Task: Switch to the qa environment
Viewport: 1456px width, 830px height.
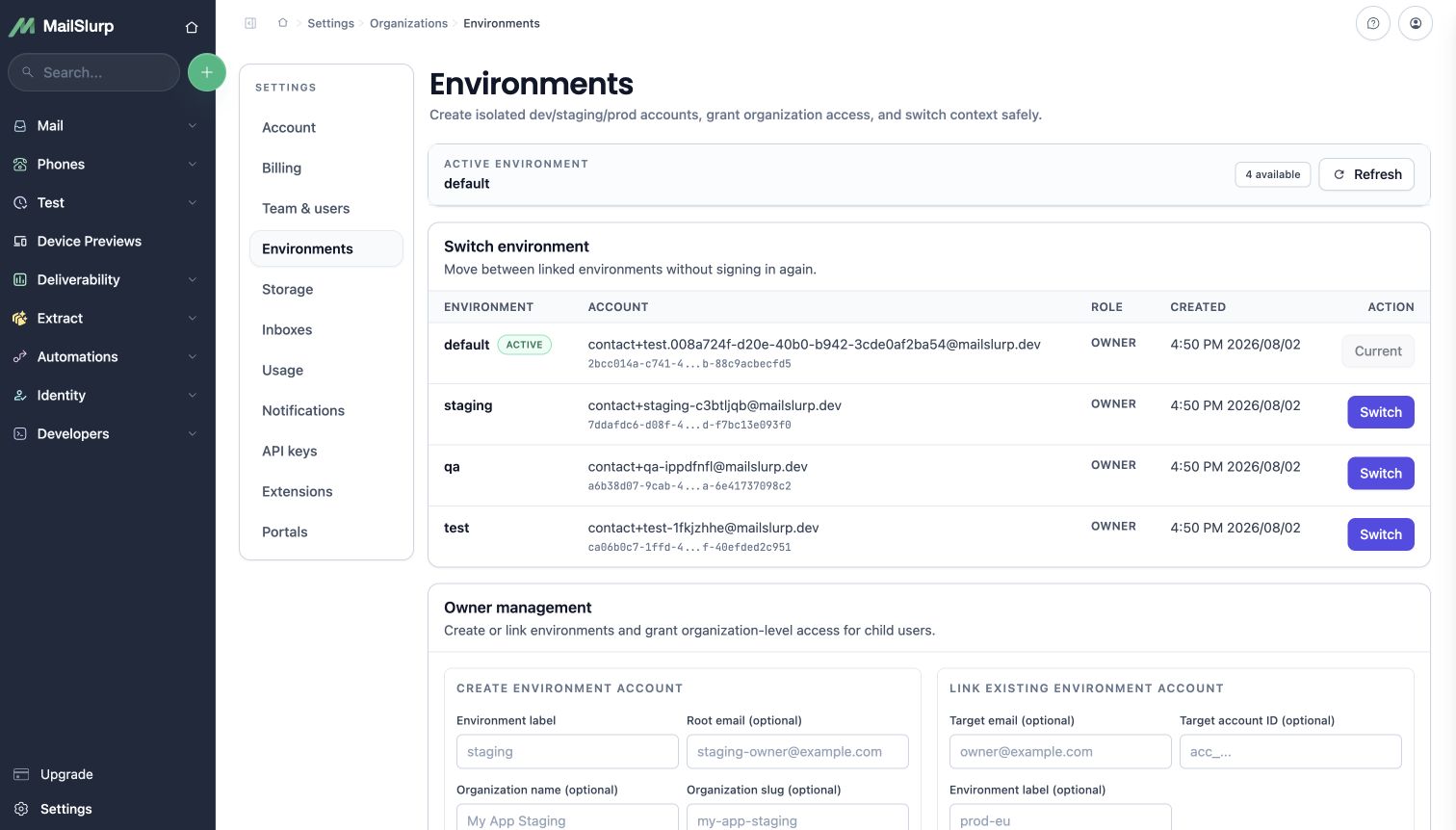Action: point(1380,473)
